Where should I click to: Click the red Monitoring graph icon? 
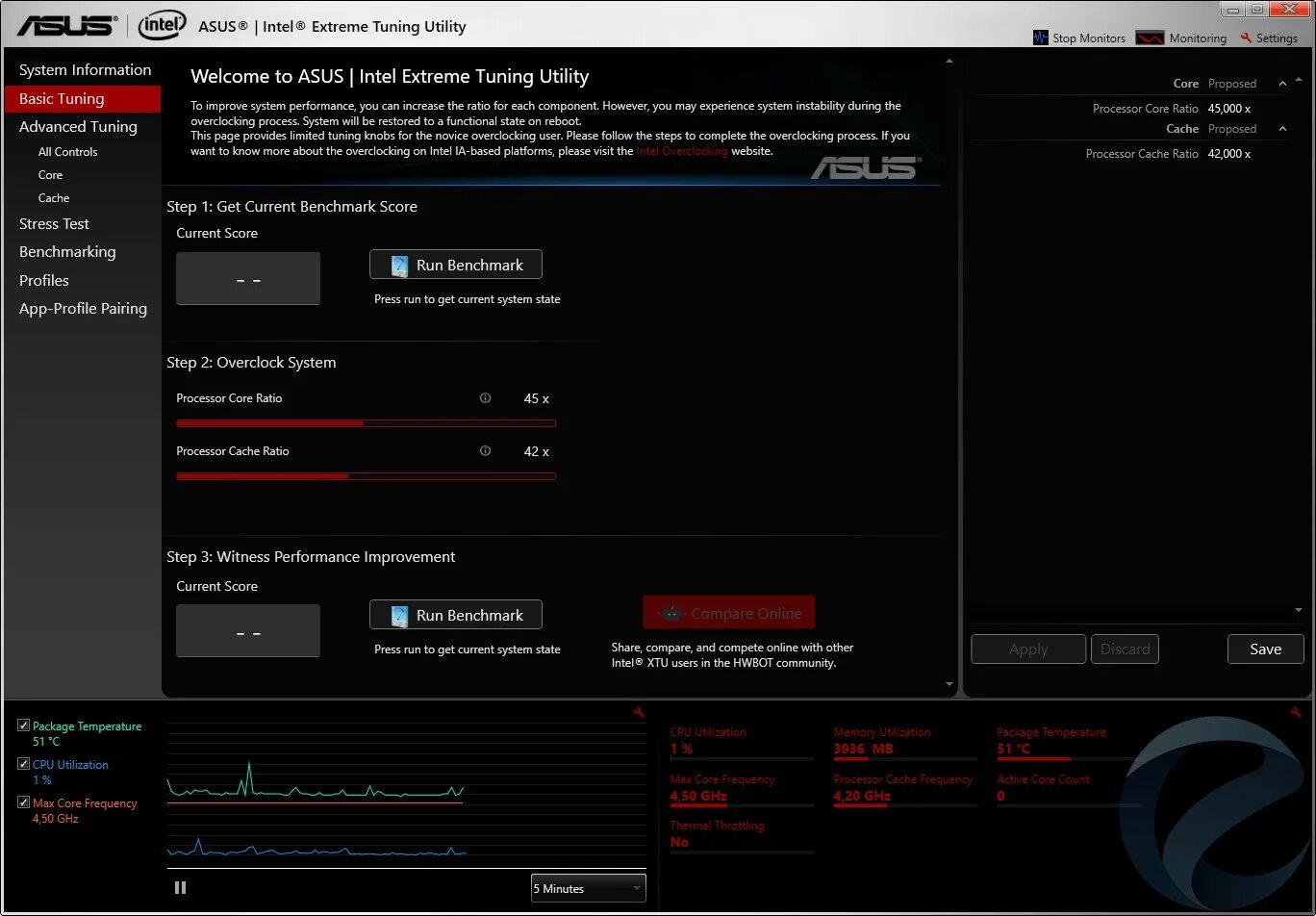[1150, 38]
